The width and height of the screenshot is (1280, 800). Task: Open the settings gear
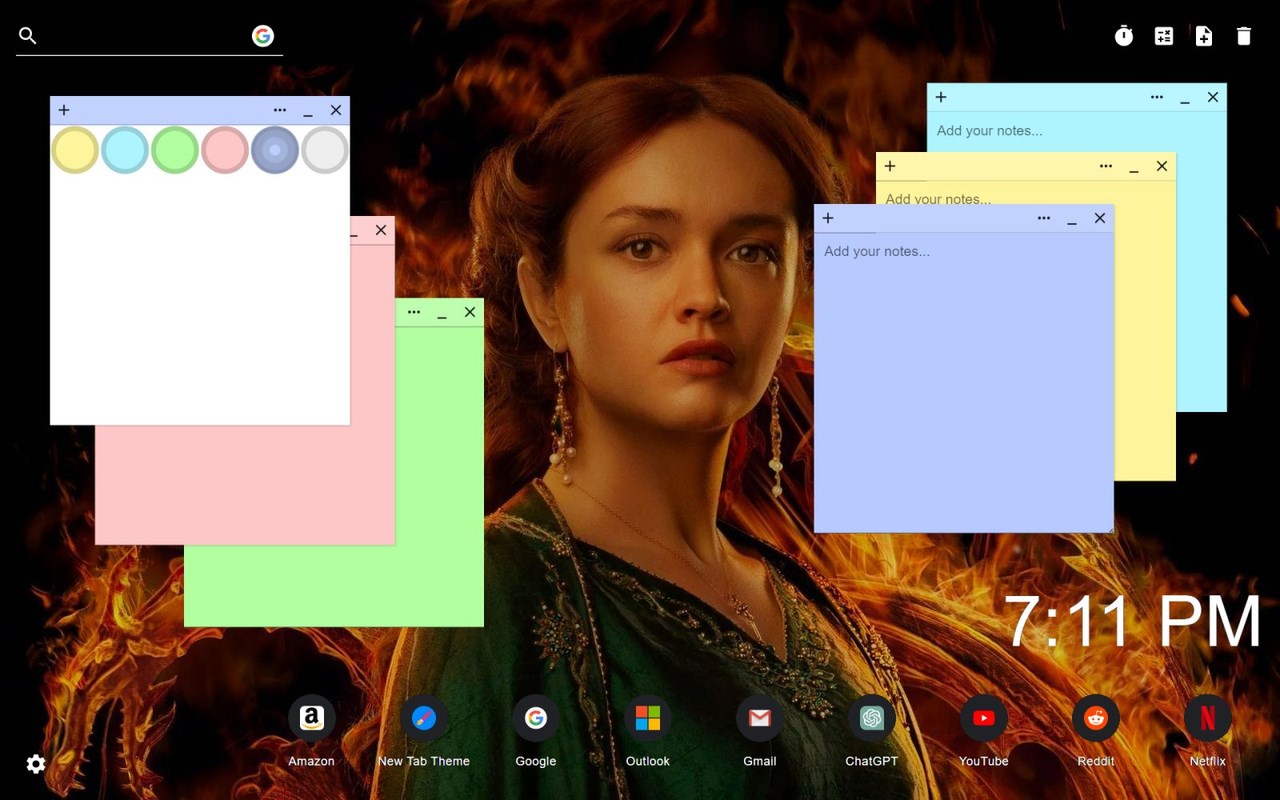point(36,764)
